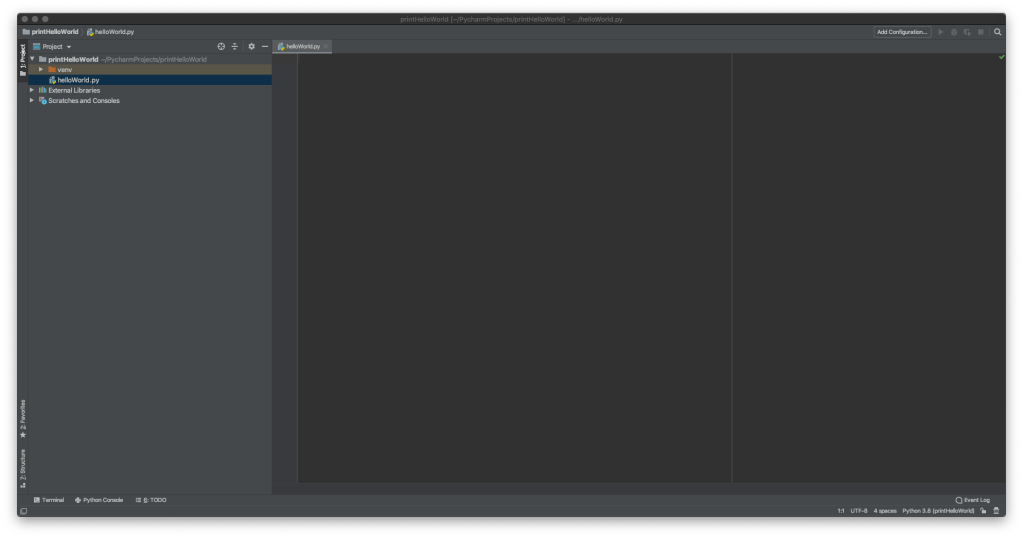Click the Search Everywhere magnifier icon
Viewport: 1023px width, 538px height.
coord(997,32)
